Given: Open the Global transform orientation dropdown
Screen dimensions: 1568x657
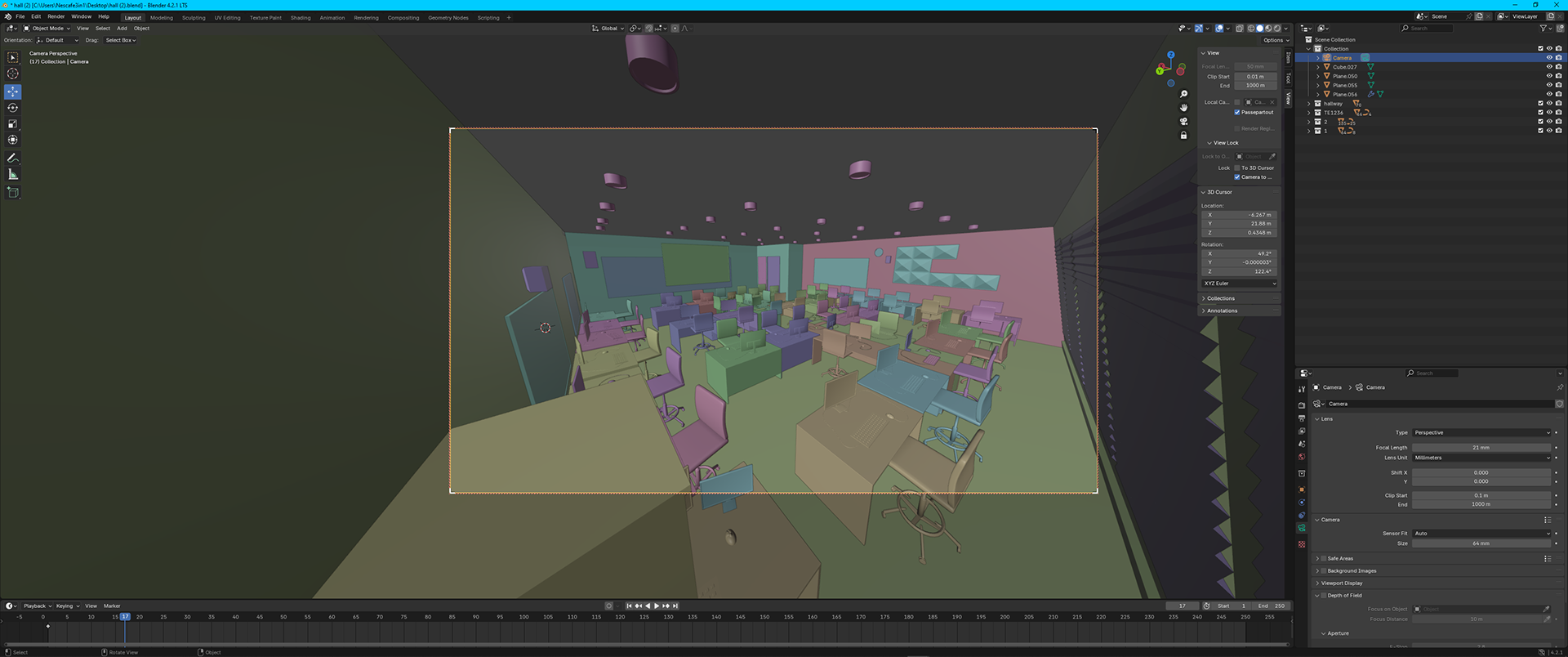Looking at the screenshot, I should tap(608, 29).
